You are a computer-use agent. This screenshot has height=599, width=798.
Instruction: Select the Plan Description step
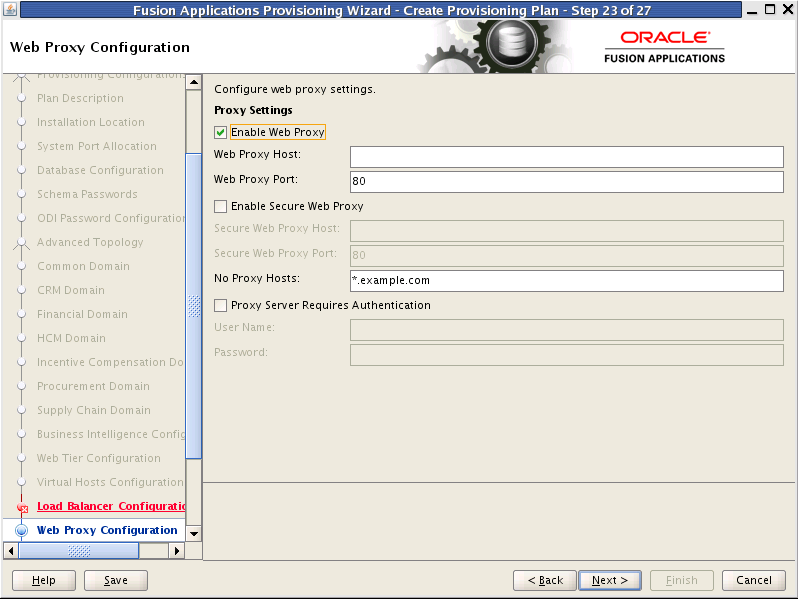[80, 98]
